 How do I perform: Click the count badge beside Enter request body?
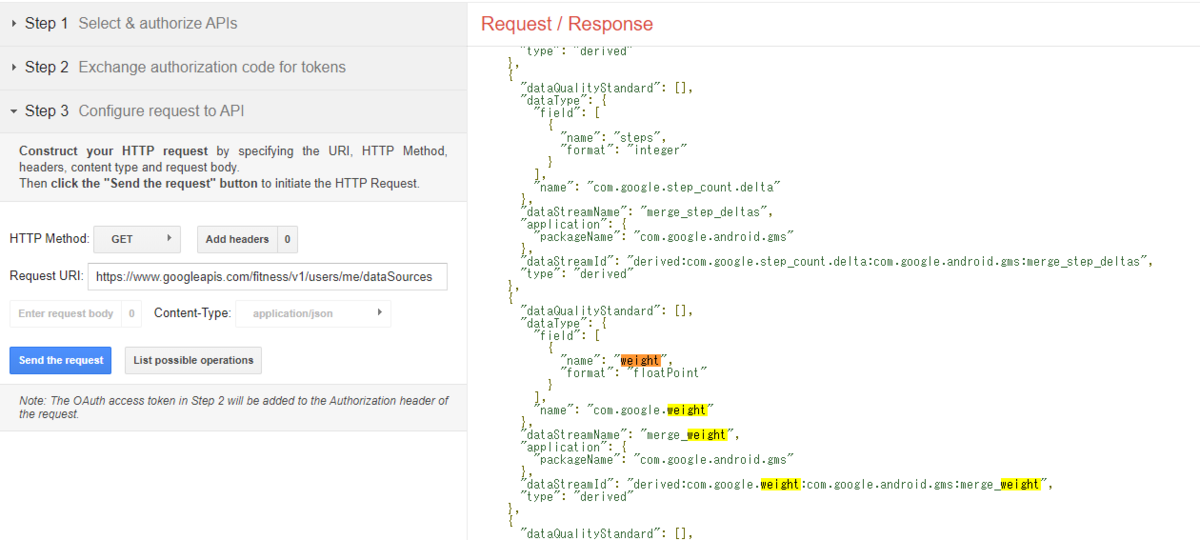(132, 313)
